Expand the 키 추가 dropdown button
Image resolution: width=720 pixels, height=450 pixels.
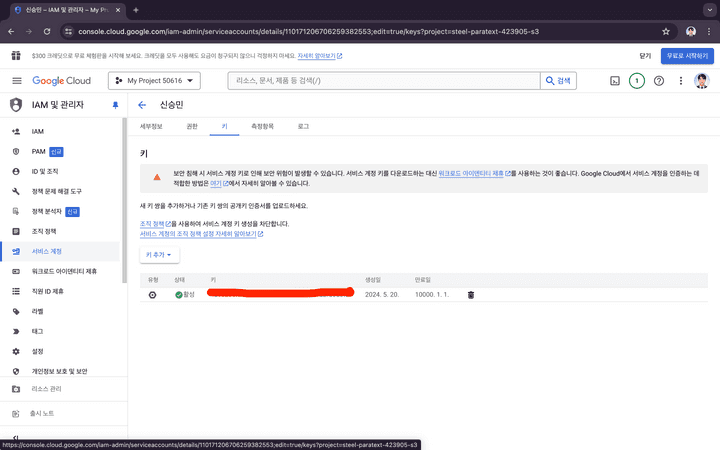162,255
